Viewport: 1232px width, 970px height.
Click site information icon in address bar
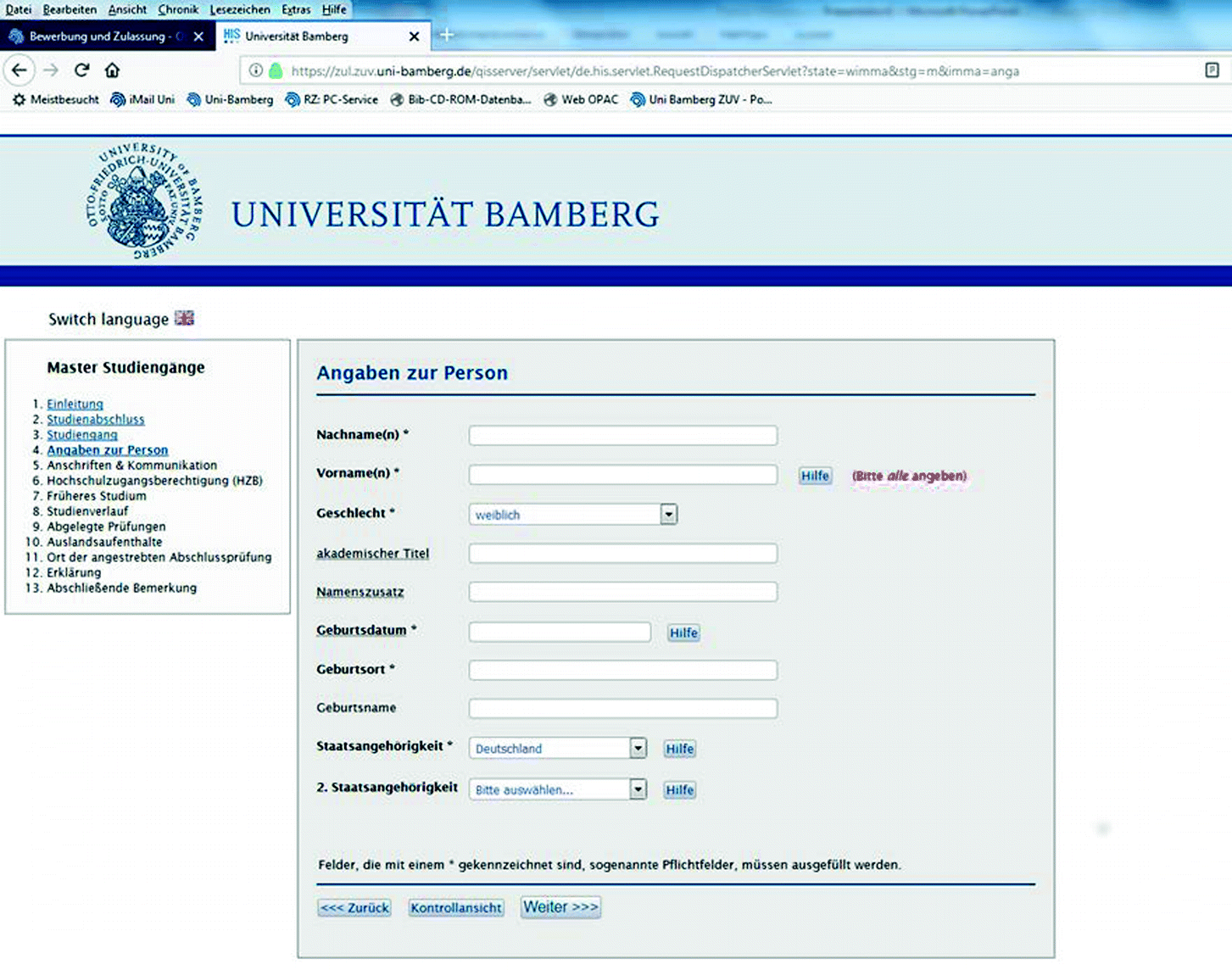coord(255,71)
